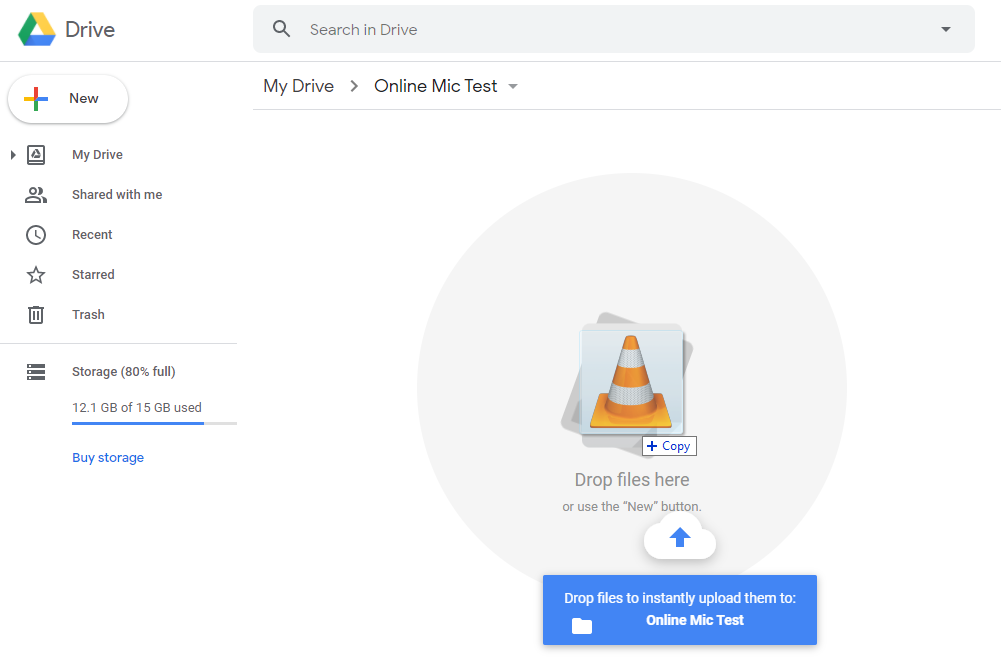Click the cloud upload arrow icon
Image resolution: width=1001 pixels, height=663 pixels.
pyautogui.click(x=680, y=537)
